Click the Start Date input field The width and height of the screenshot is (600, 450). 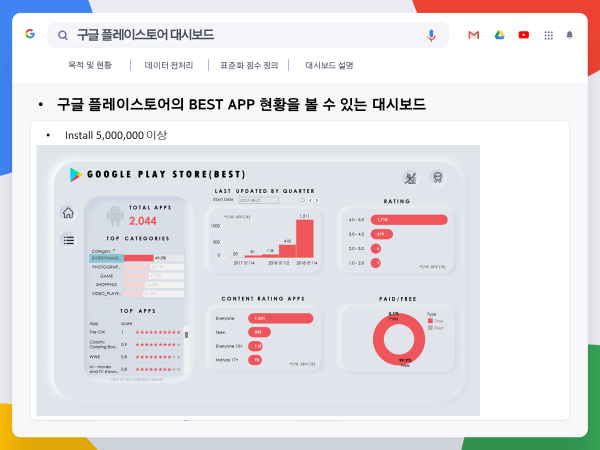click(x=258, y=200)
